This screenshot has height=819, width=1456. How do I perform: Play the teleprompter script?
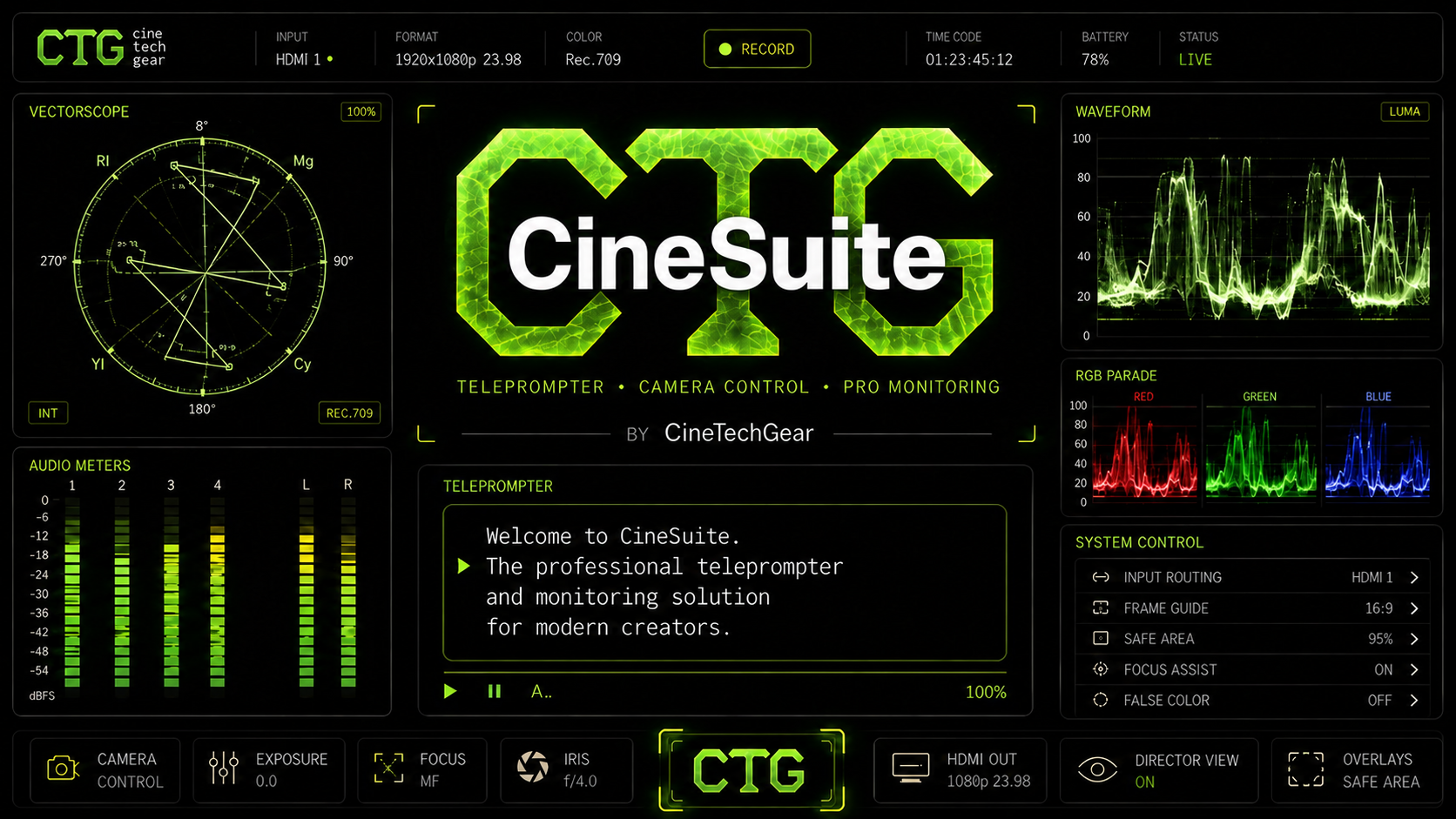[x=450, y=691]
